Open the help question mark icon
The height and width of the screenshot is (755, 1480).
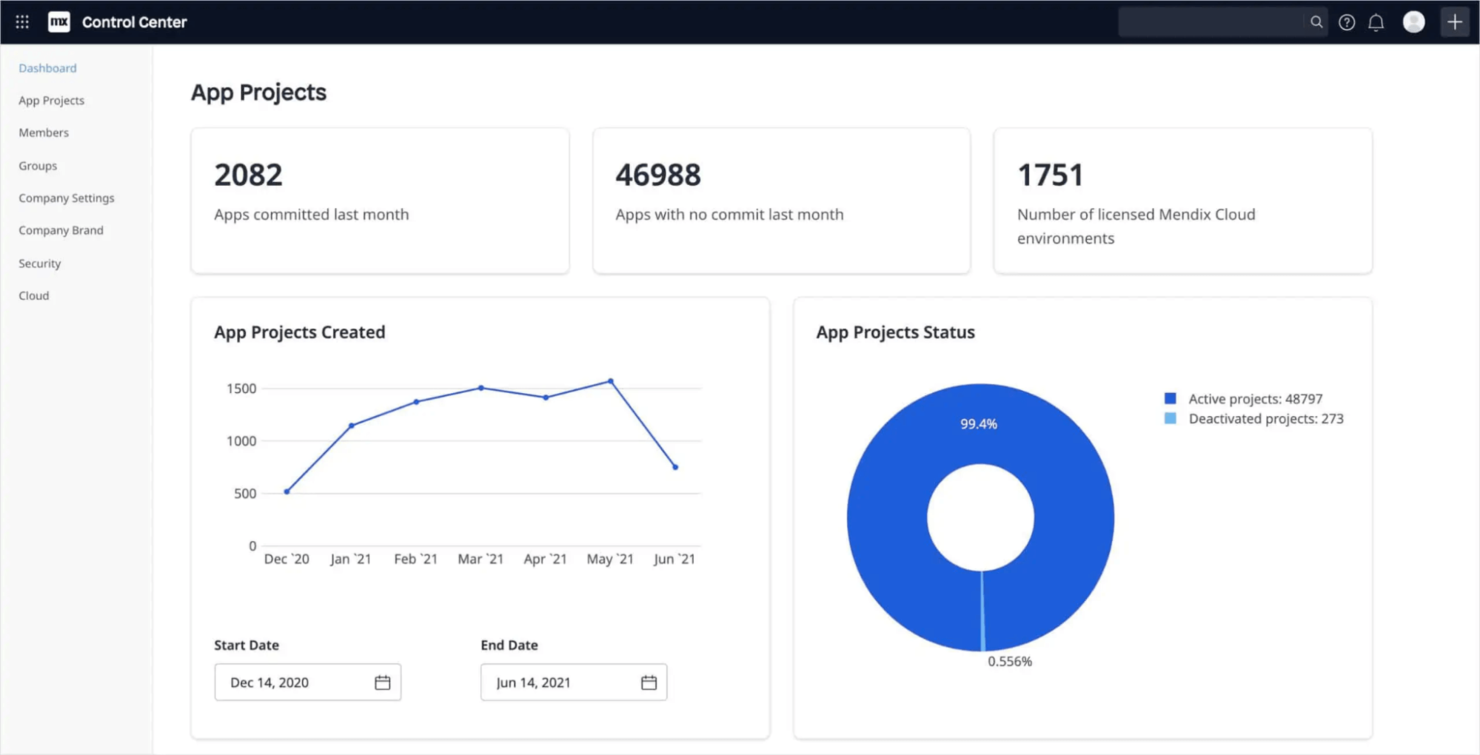click(x=1346, y=21)
